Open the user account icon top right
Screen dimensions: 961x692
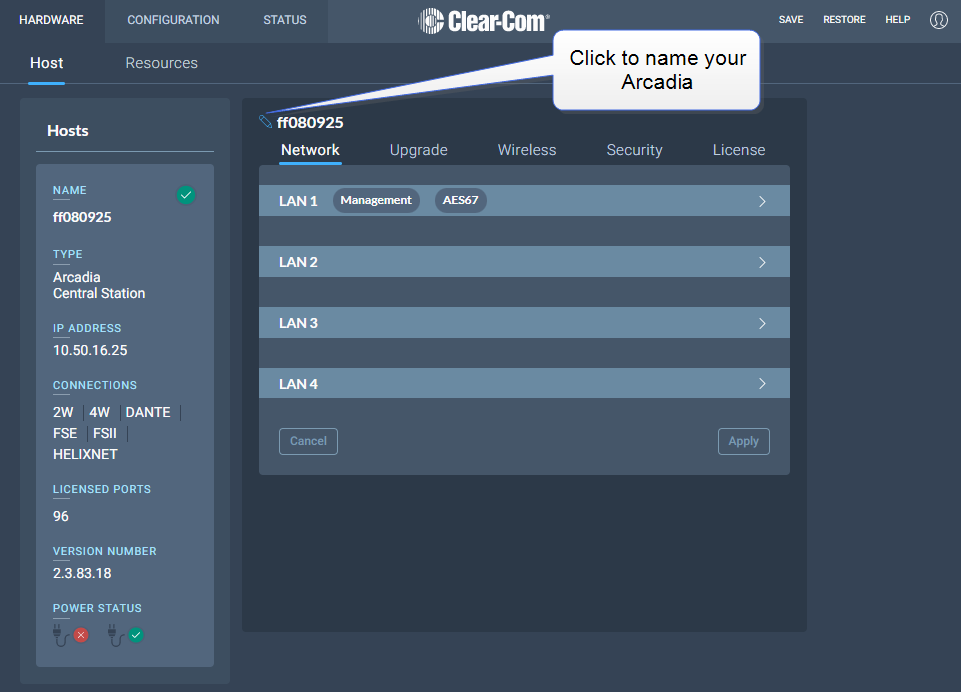click(938, 19)
